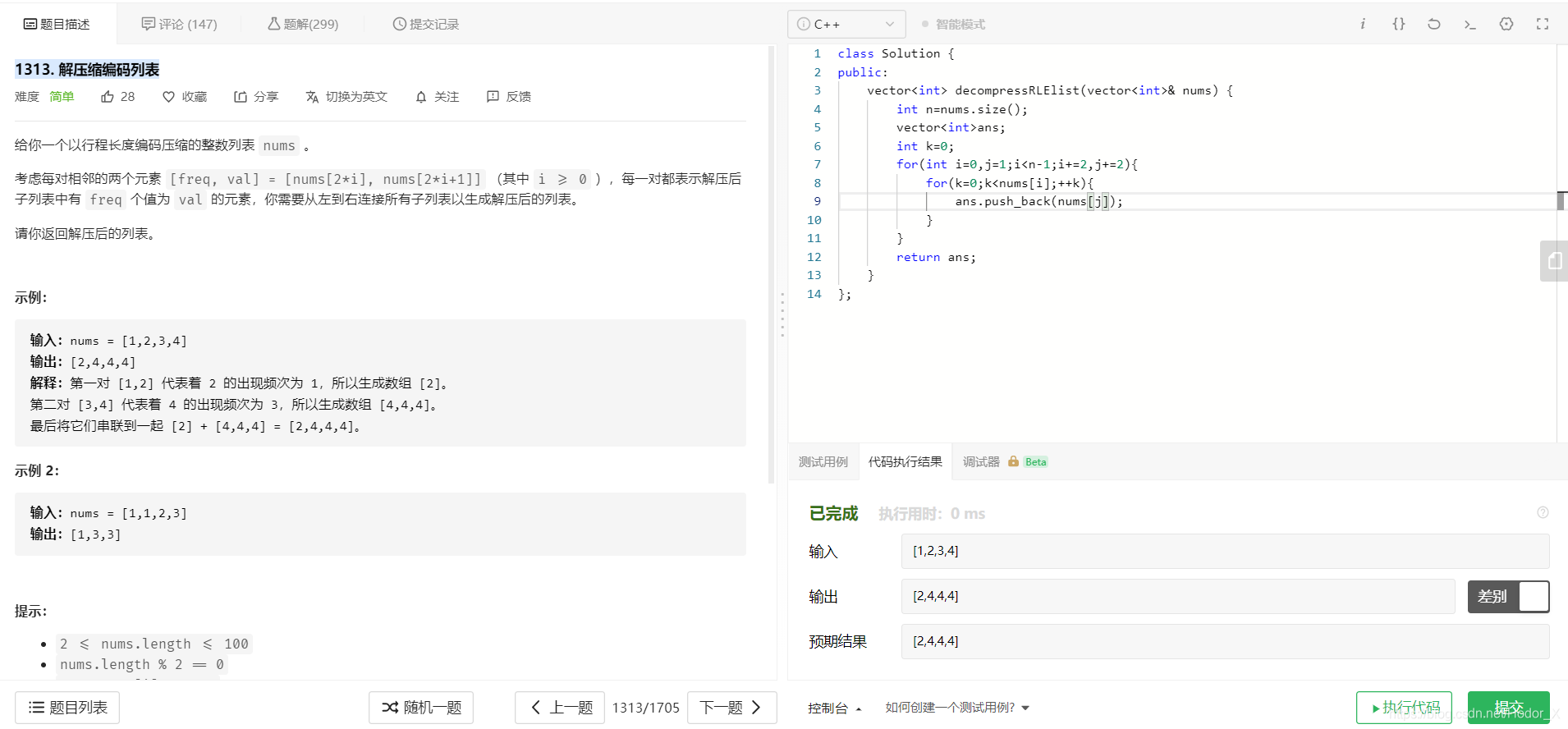The image size is (1568, 729).
Task: Select the 测试用例 tab
Action: click(x=823, y=462)
